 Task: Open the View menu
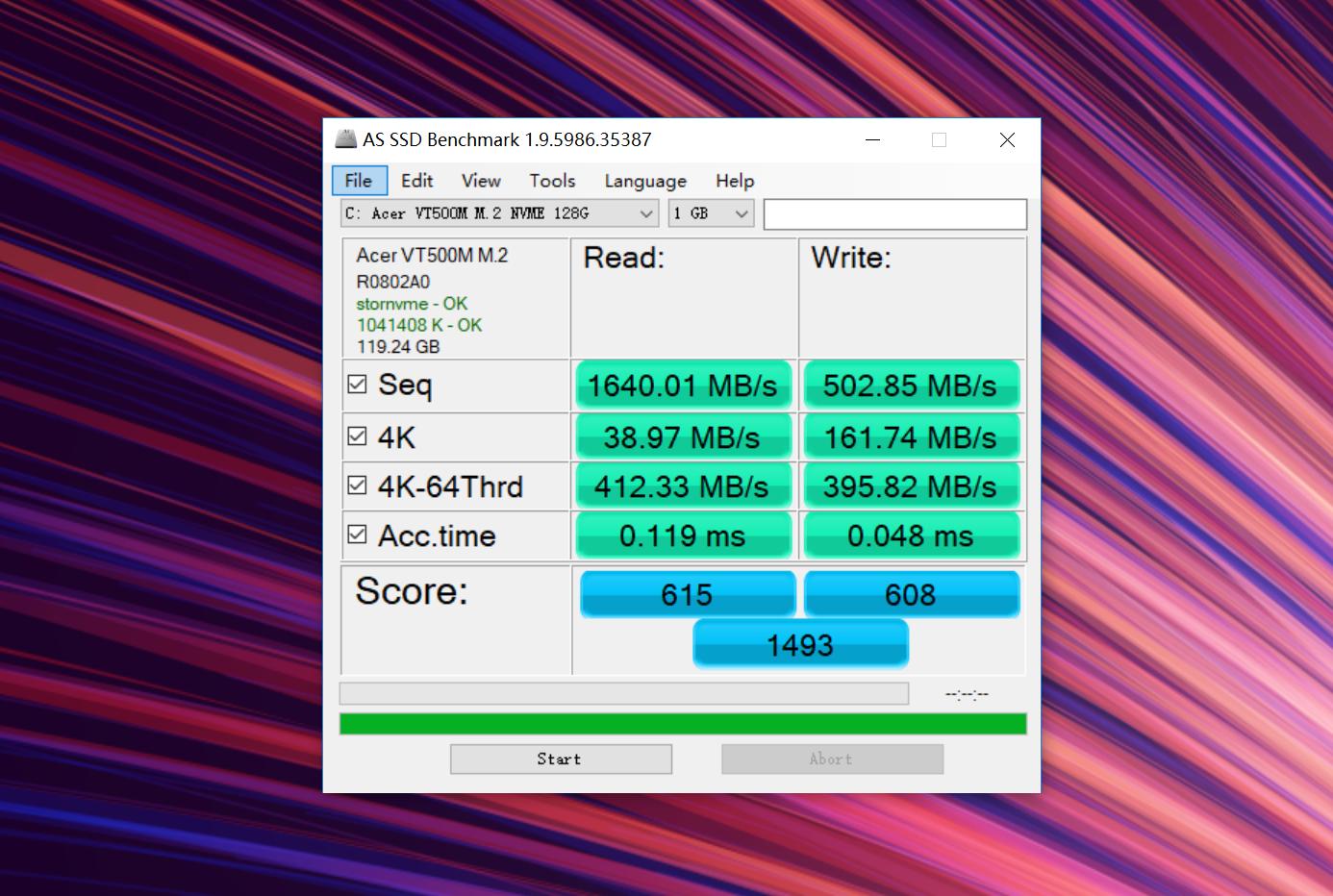pyautogui.click(x=481, y=181)
